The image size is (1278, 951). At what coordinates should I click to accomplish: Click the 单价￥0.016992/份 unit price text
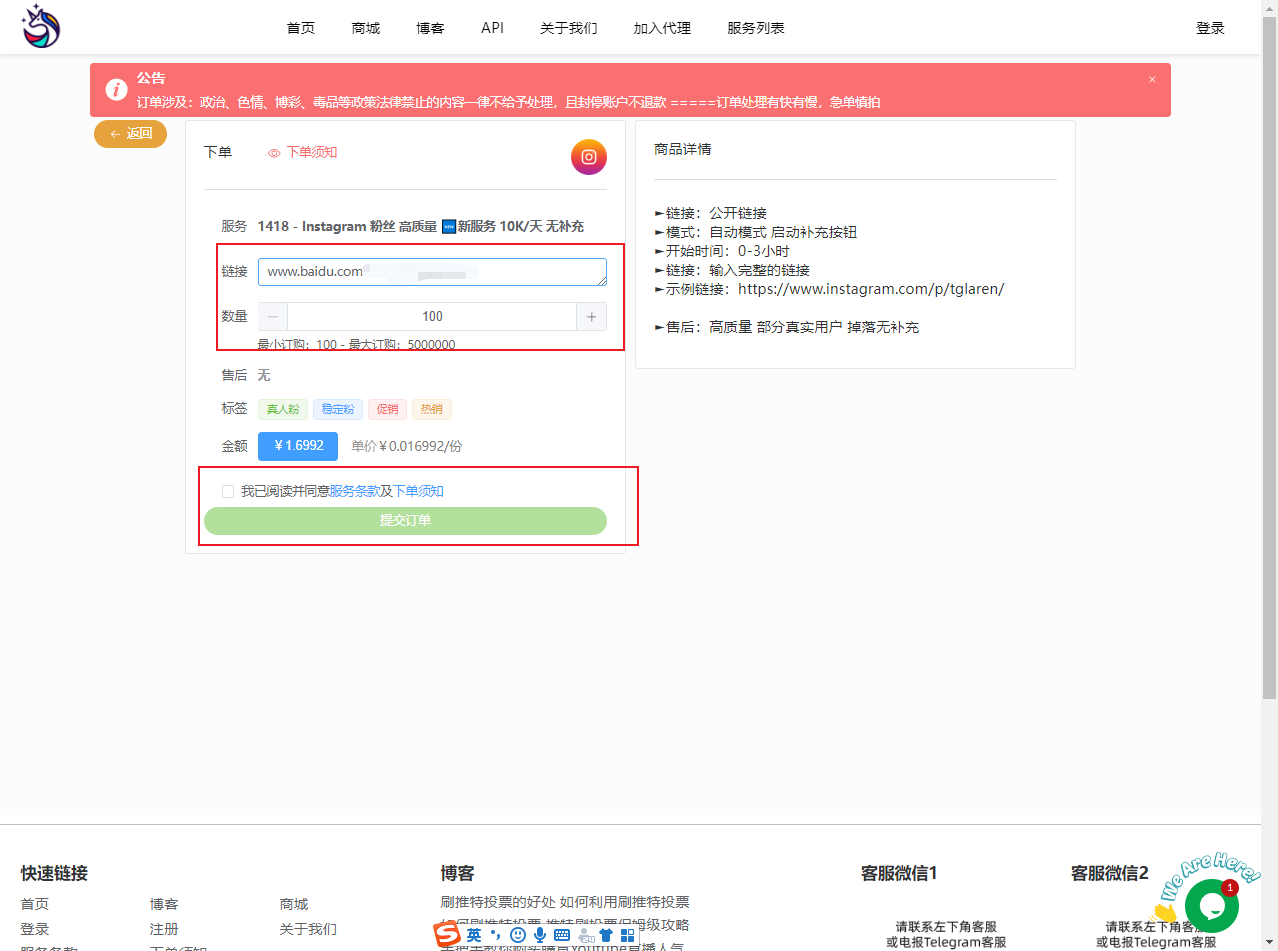pyautogui.click(x=407, y=446)
